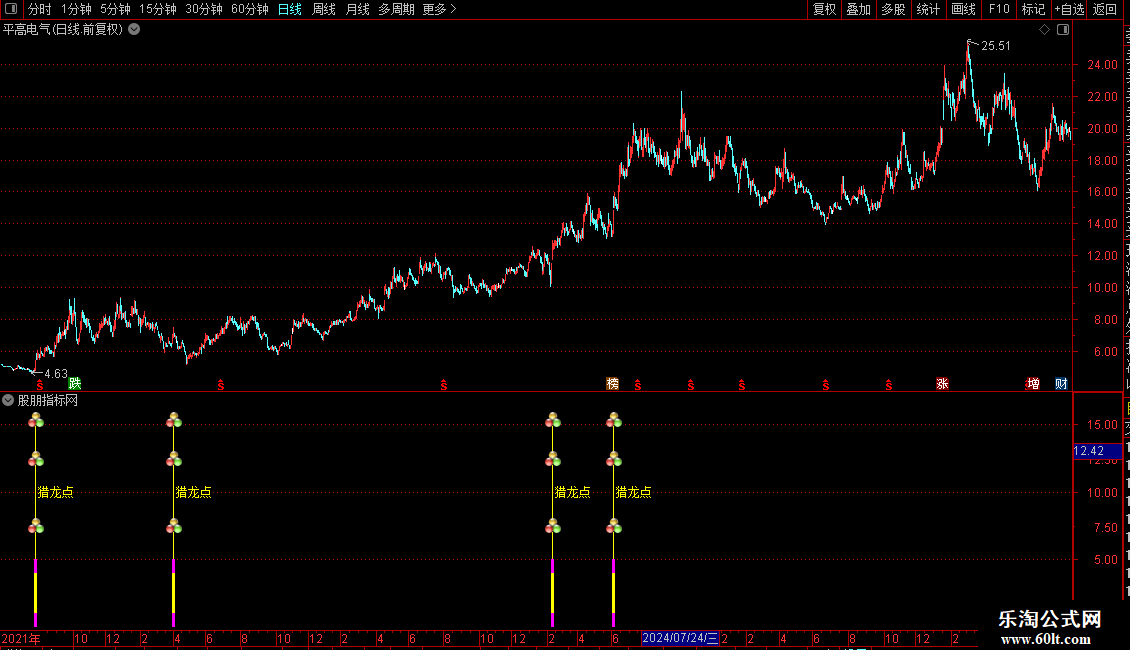1130x650 pixels.
Task: Expand the 平高电气 title dropdown arrow
Action: click(134, 30)
